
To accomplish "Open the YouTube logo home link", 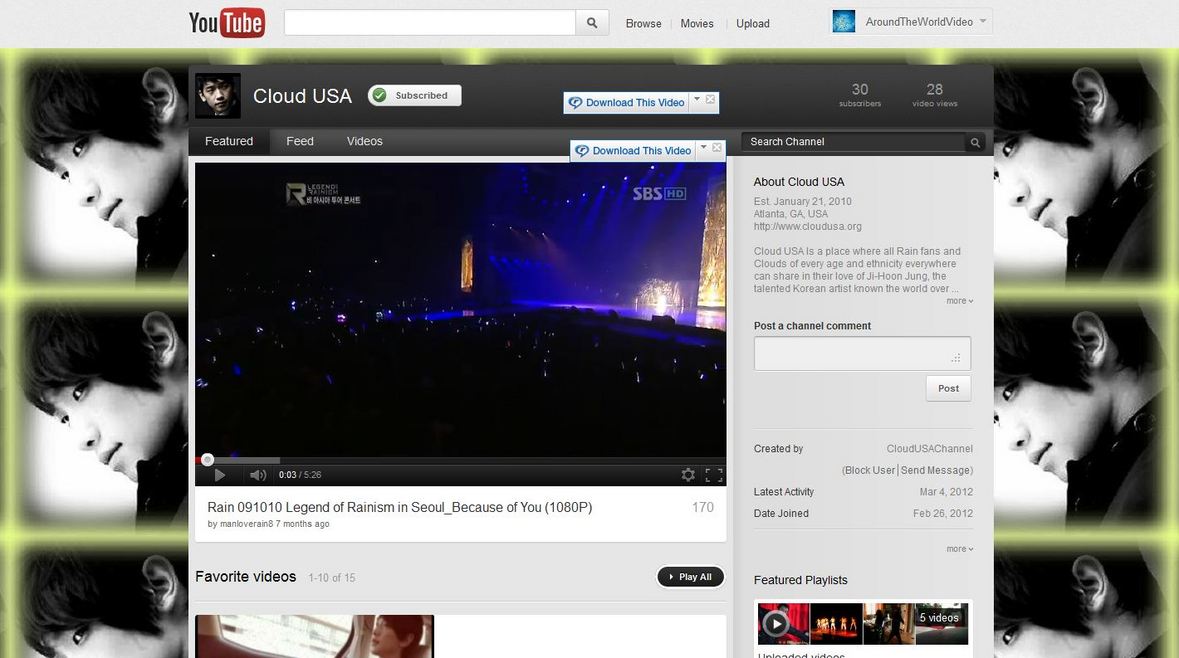I will (x=226, y=23).
